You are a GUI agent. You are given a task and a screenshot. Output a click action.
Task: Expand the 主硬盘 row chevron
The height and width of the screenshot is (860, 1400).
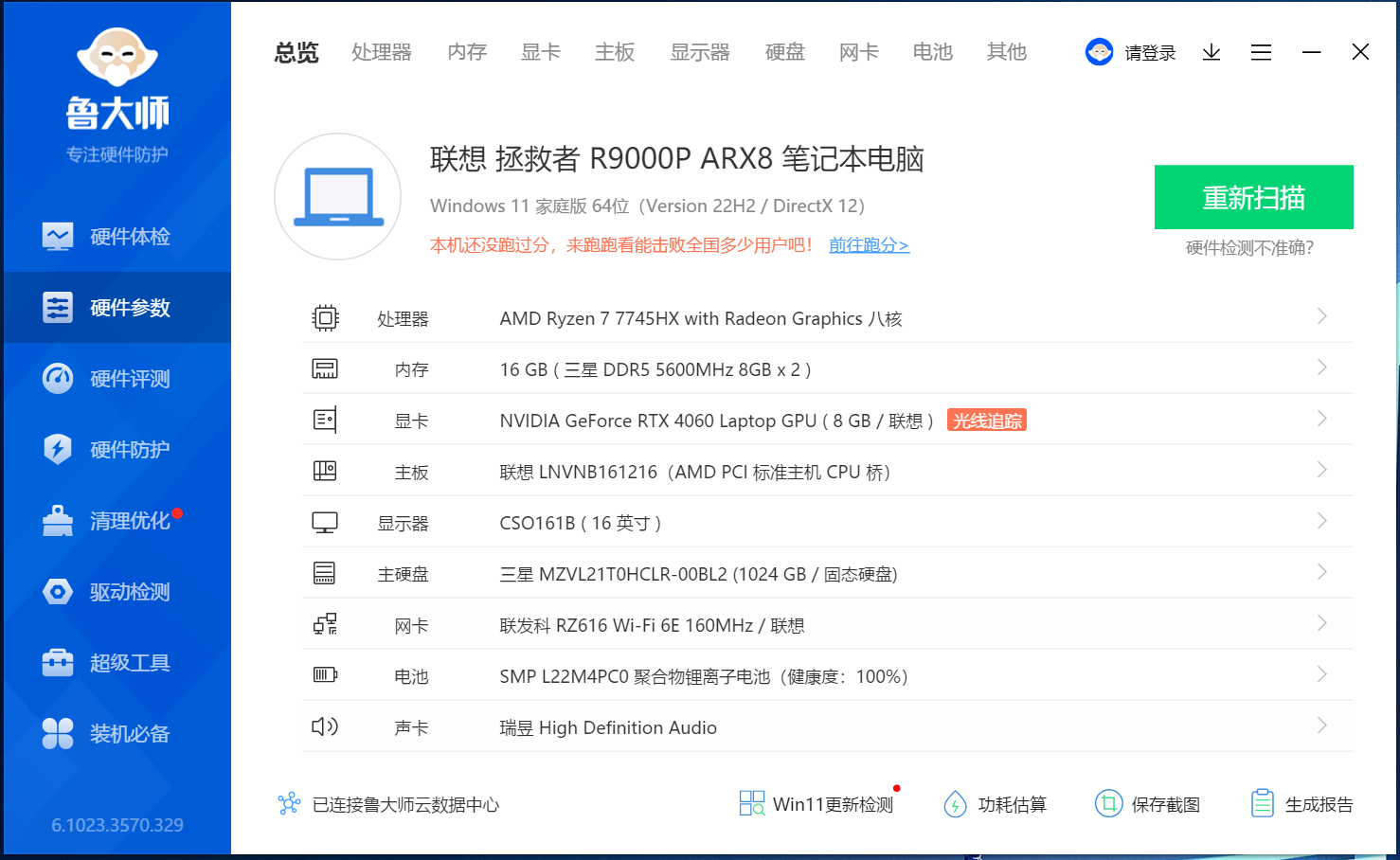[1322, 572]
